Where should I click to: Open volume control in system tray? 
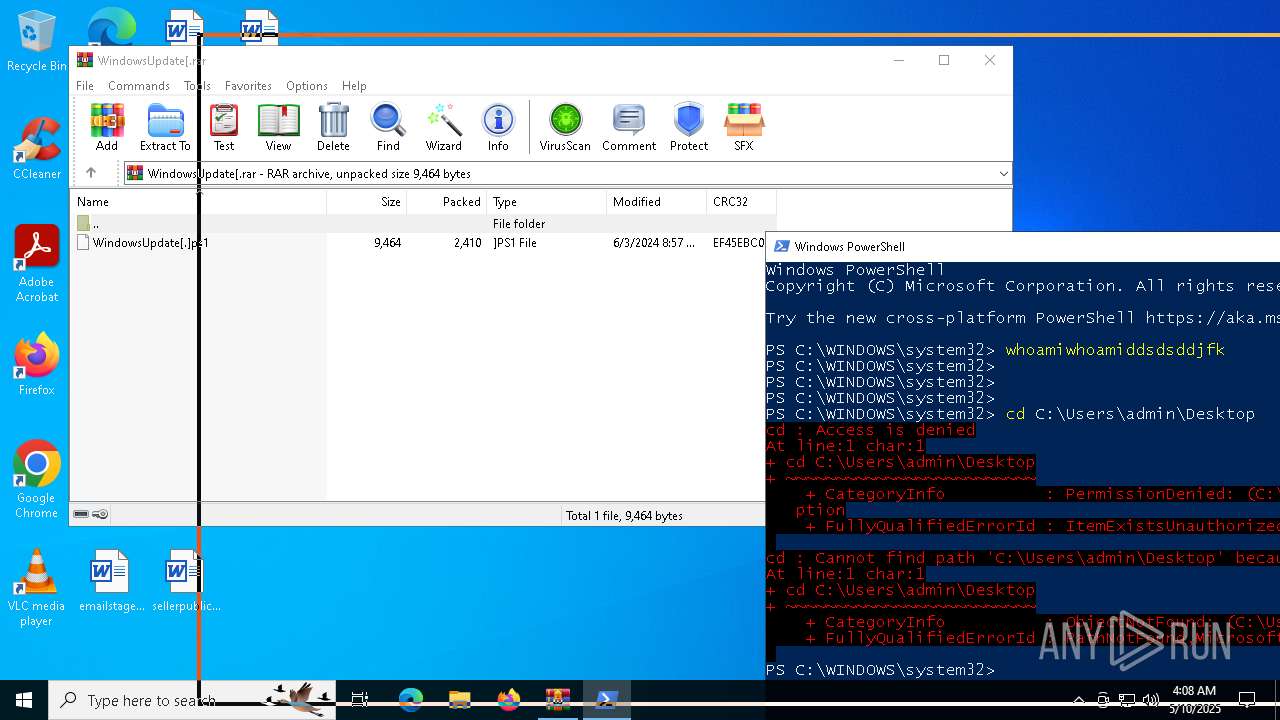1150,700
